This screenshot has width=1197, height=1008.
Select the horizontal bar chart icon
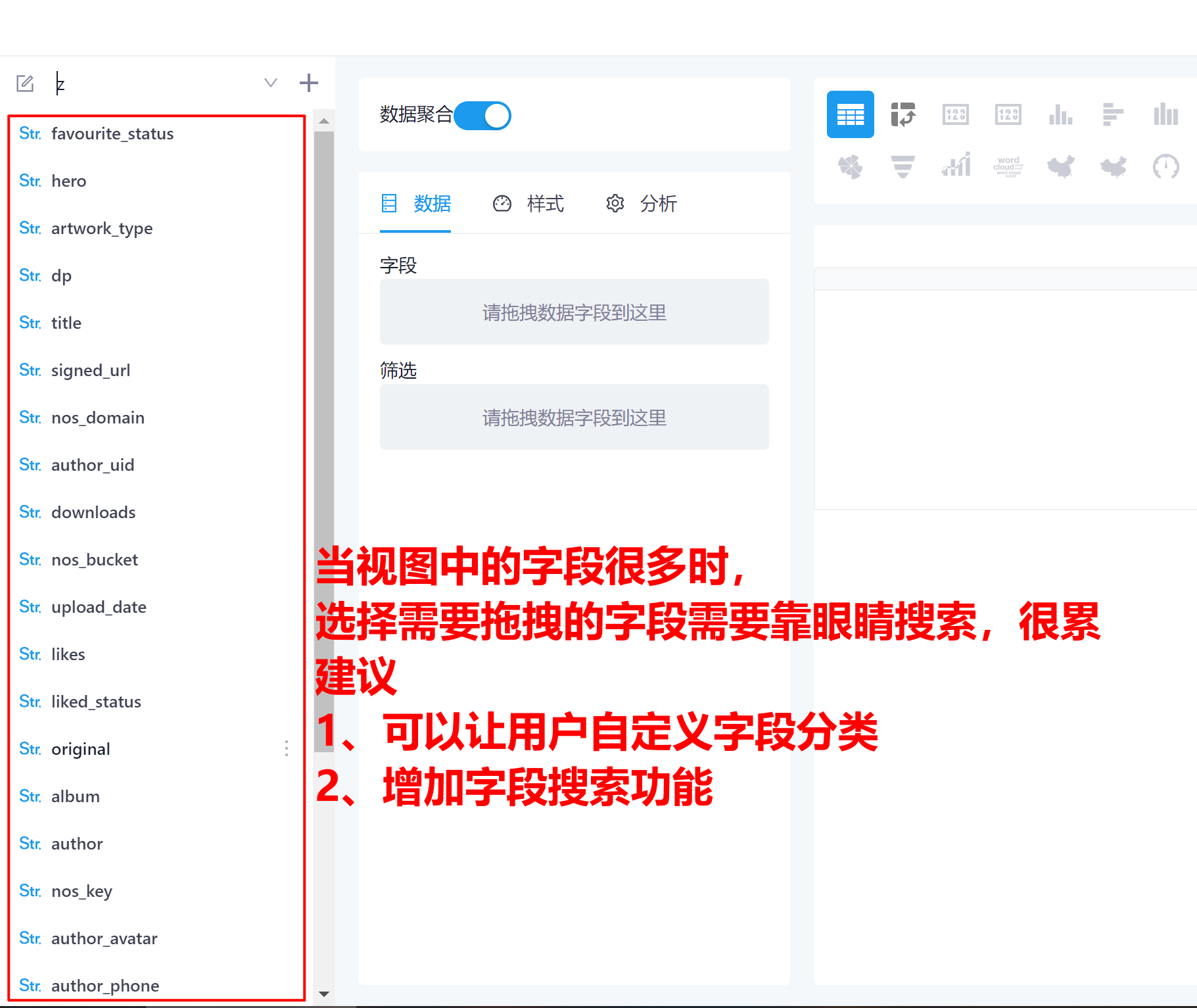[1113, 114]
